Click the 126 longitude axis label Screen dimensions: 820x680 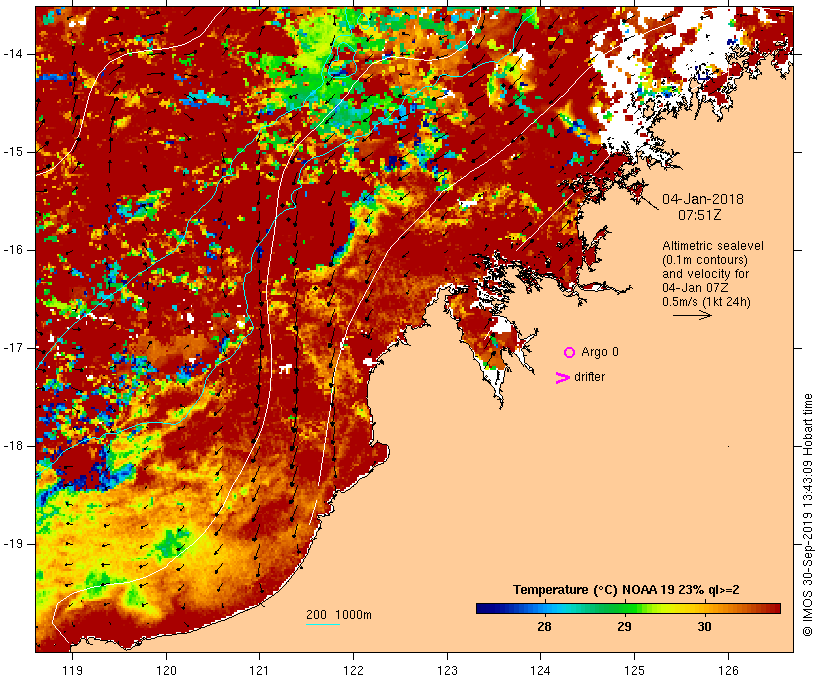728,670
